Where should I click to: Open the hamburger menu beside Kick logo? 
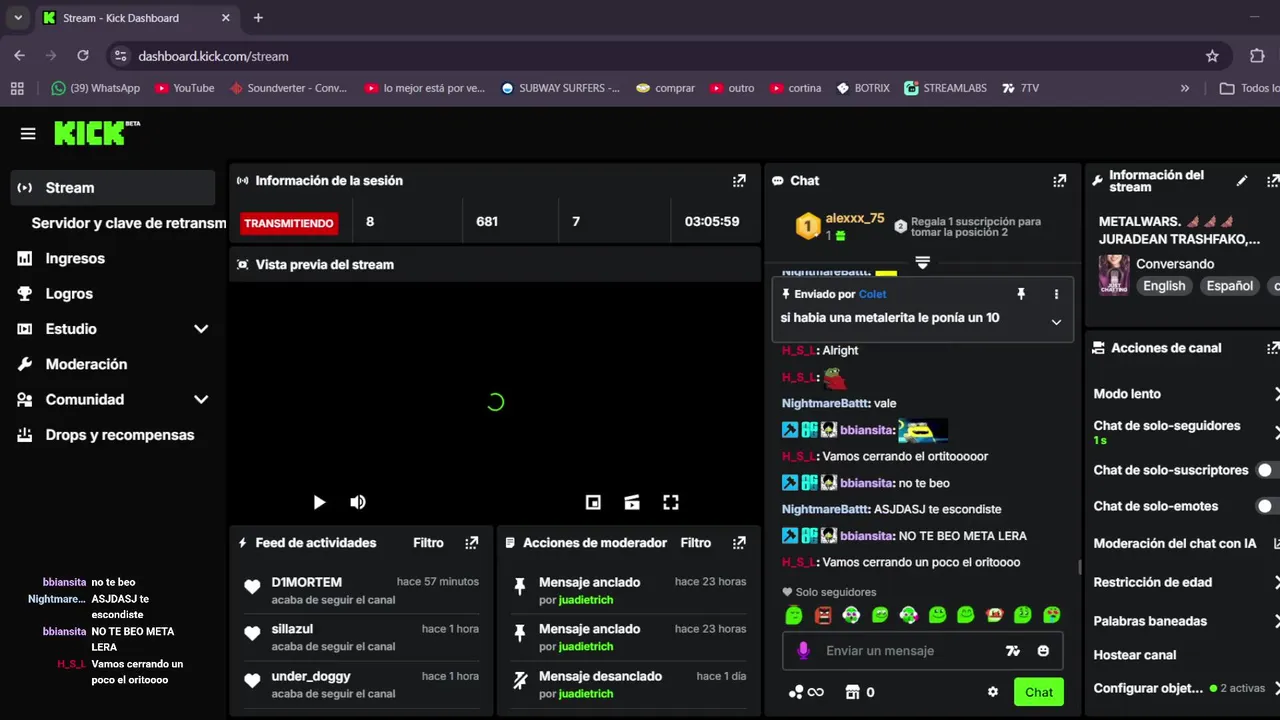[28, 134]
